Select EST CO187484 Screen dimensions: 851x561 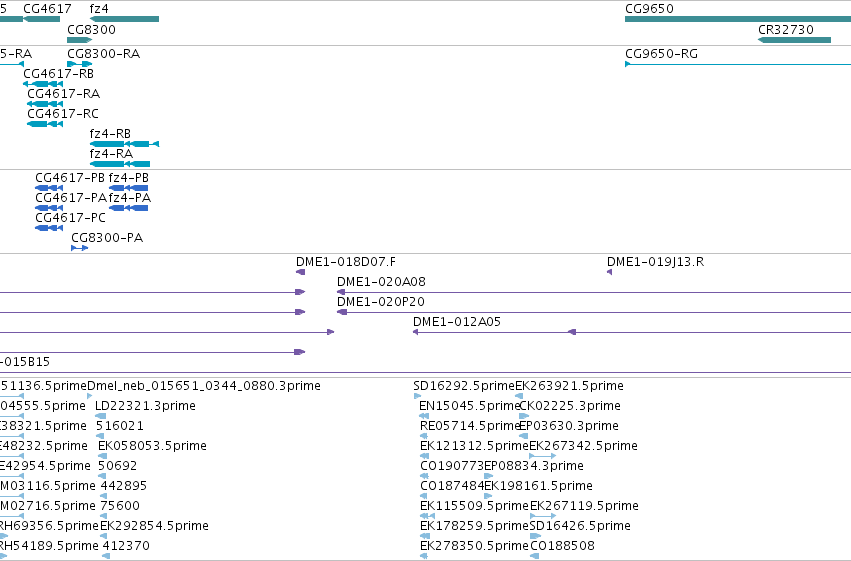point(452,486)
